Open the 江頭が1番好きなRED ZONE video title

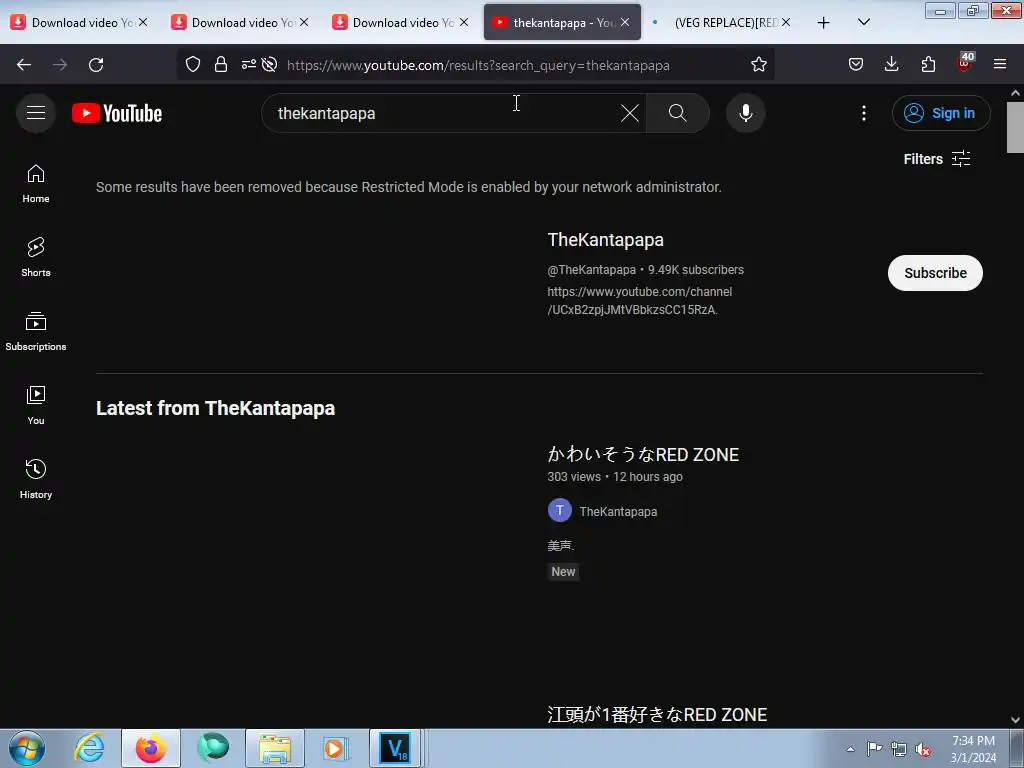[657, 714]
